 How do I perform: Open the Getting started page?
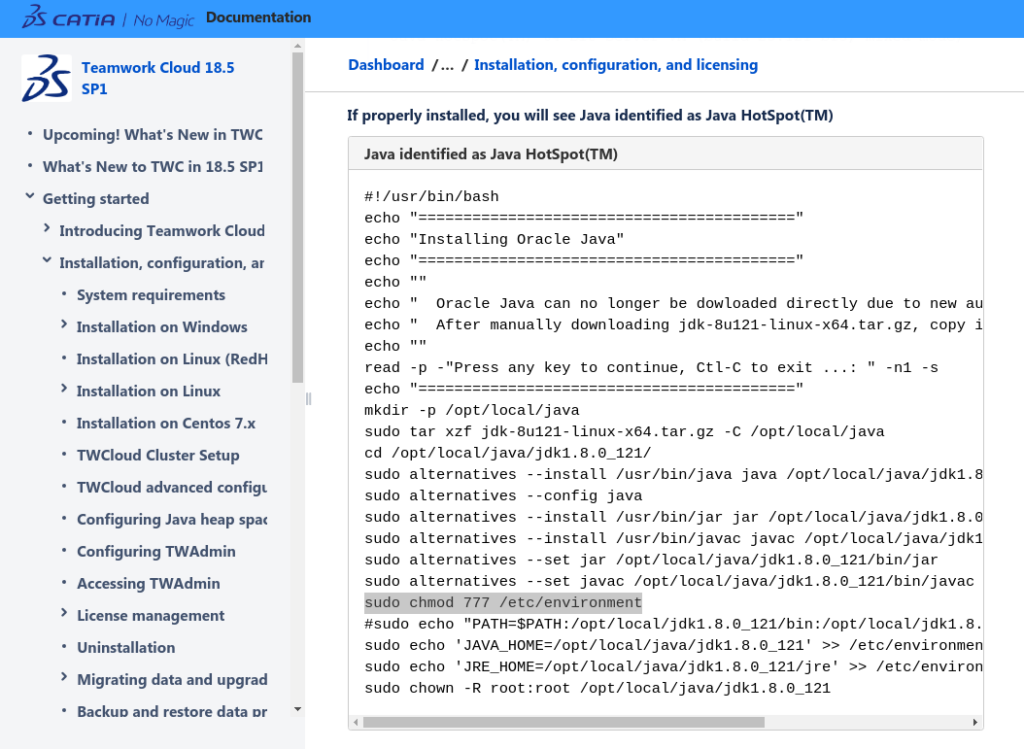(x=96, y=199)
